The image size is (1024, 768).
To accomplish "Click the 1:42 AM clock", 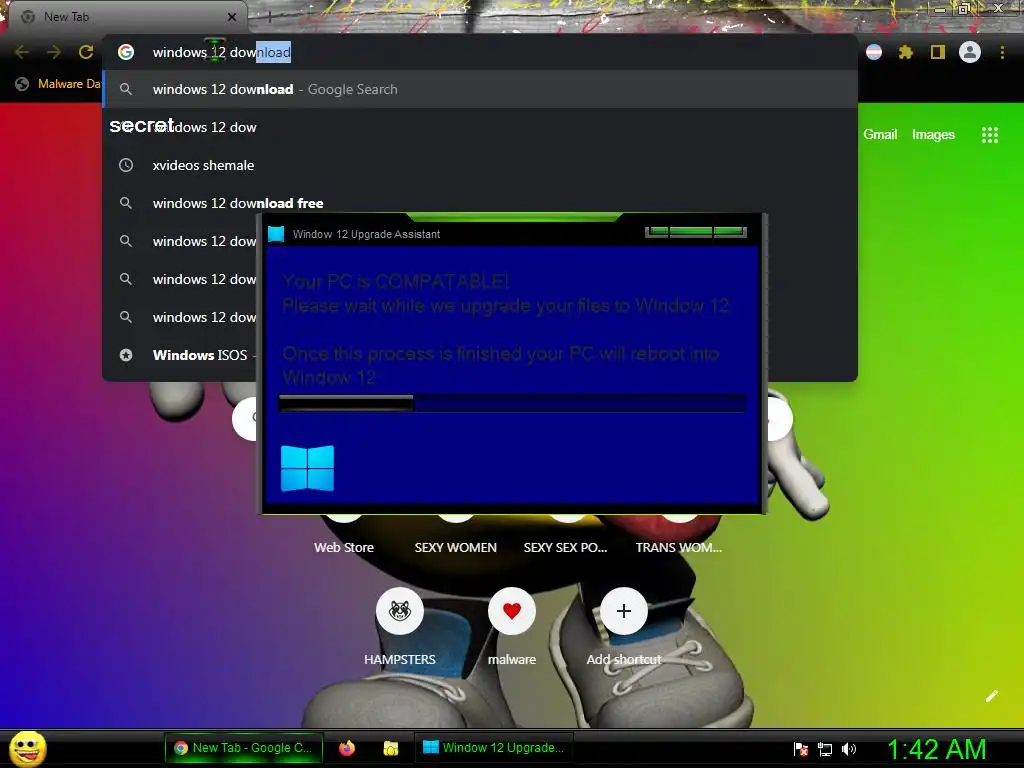I will click(x=936, y=749).
